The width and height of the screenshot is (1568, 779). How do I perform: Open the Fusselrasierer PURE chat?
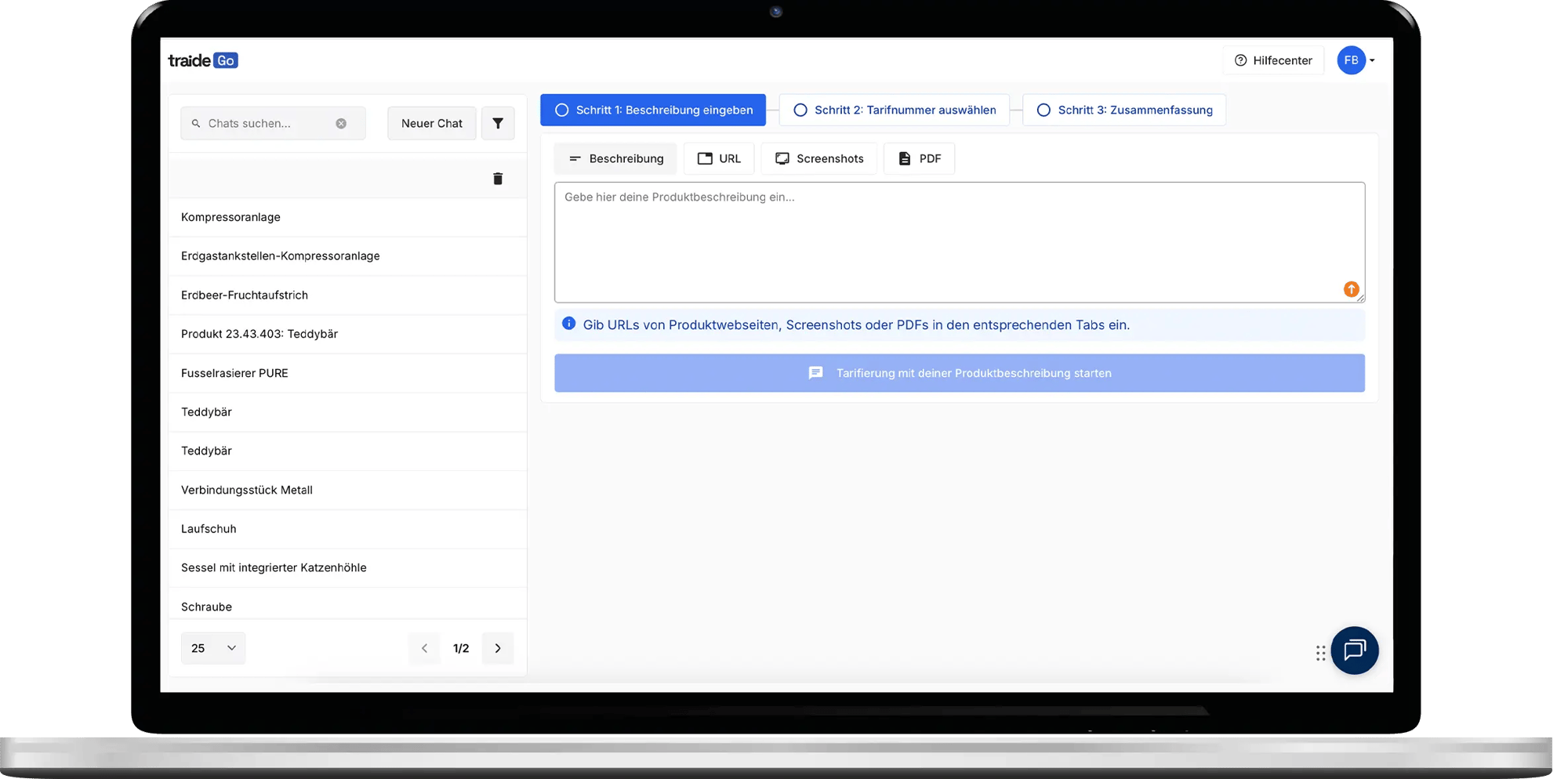click(347, 373)
